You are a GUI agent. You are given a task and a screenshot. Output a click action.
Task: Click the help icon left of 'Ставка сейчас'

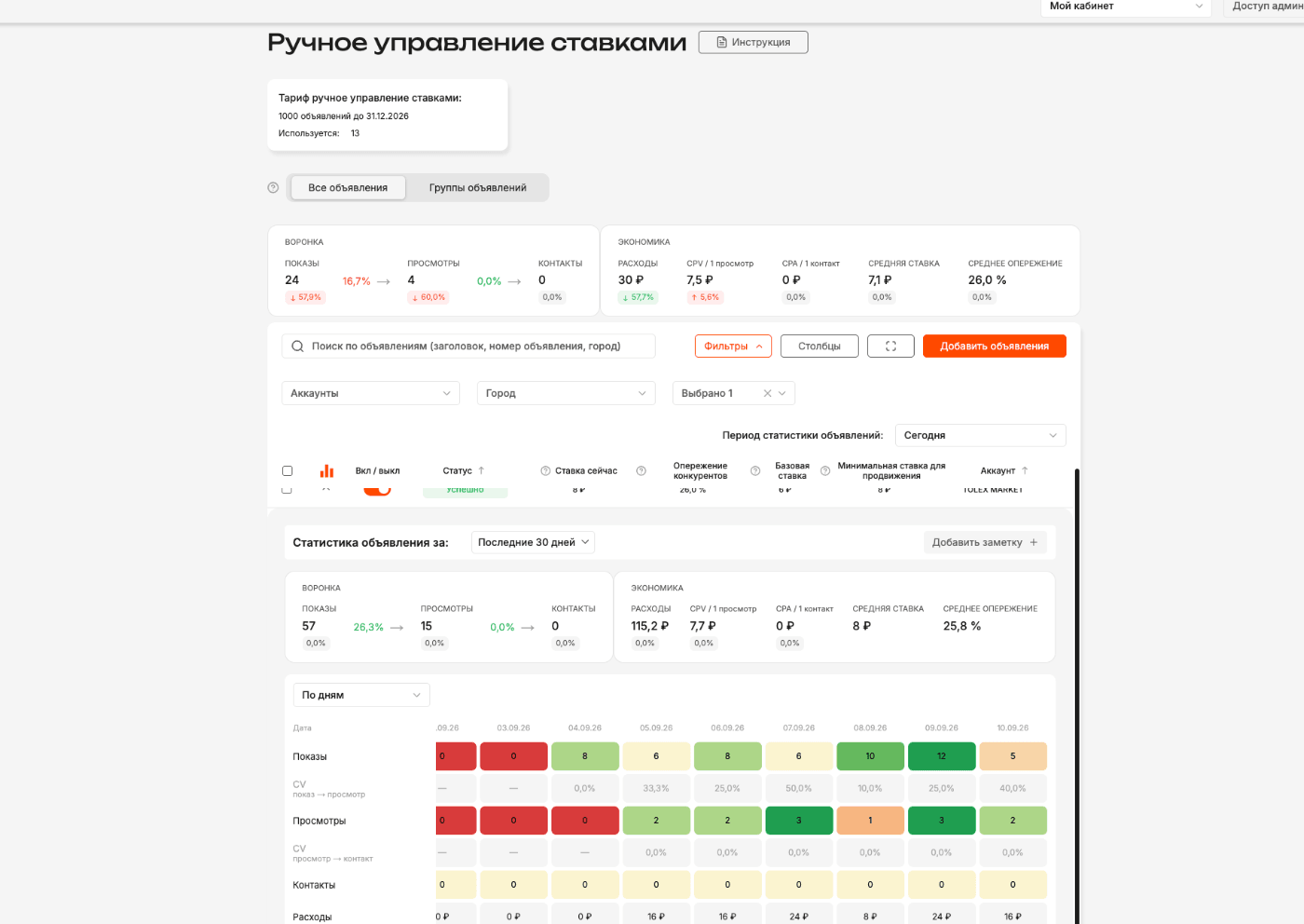click(x=546, y=471)
